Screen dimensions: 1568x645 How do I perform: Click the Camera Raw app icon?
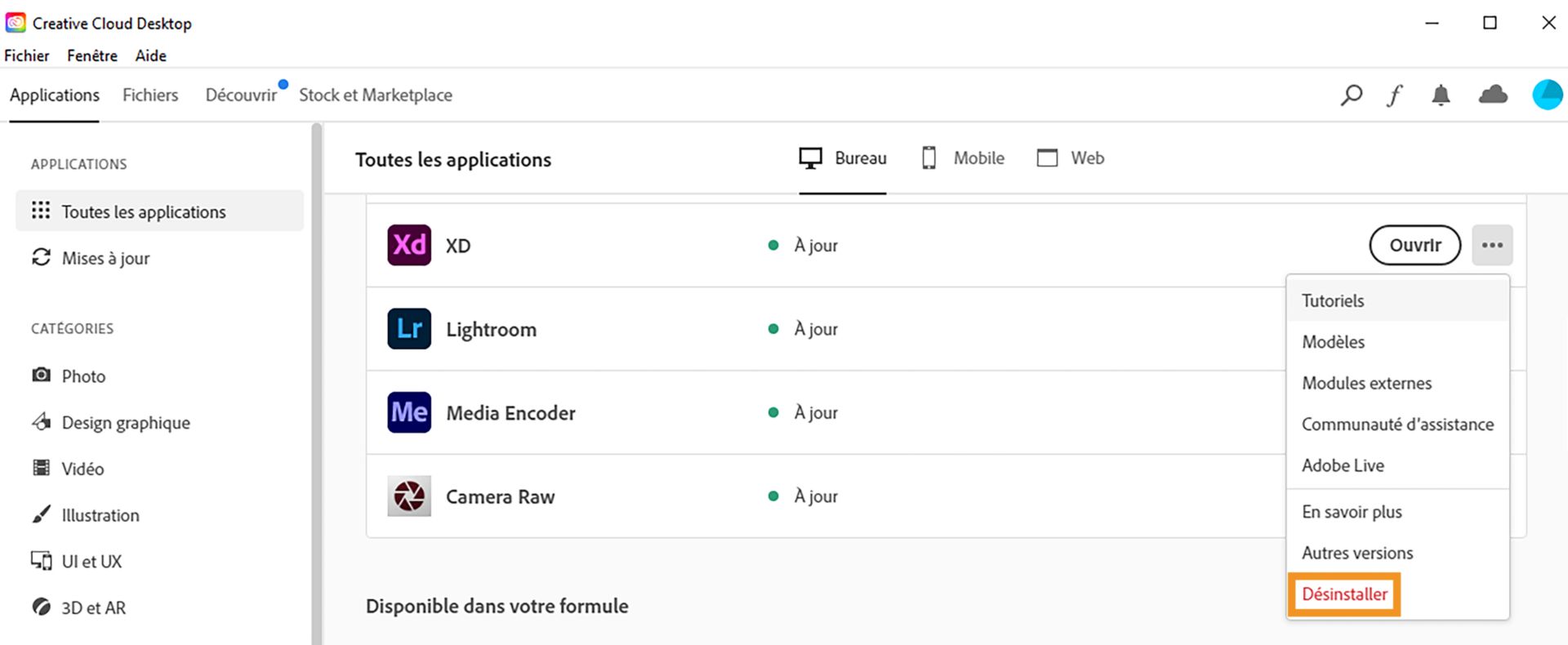click(x=409, y=496)
